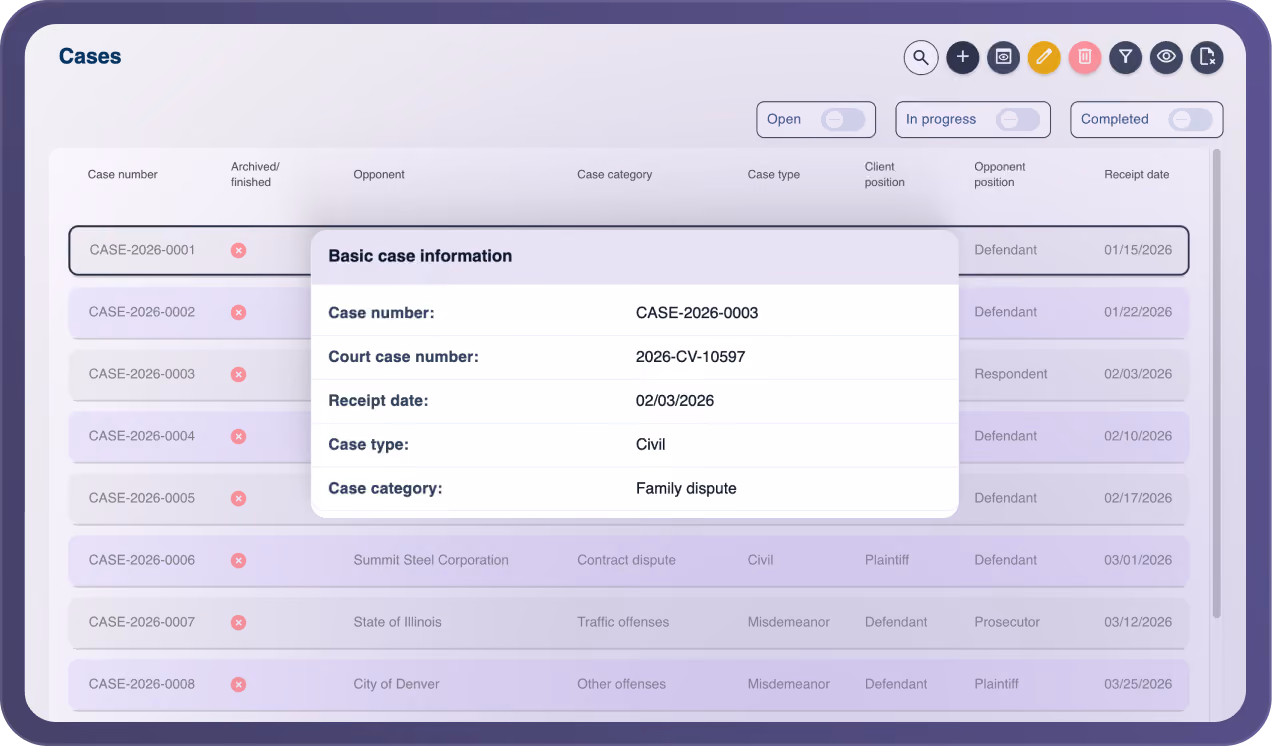Sort by the Receipt date column header
This screenshot has height=746, width=1272.
(1136, 174)
